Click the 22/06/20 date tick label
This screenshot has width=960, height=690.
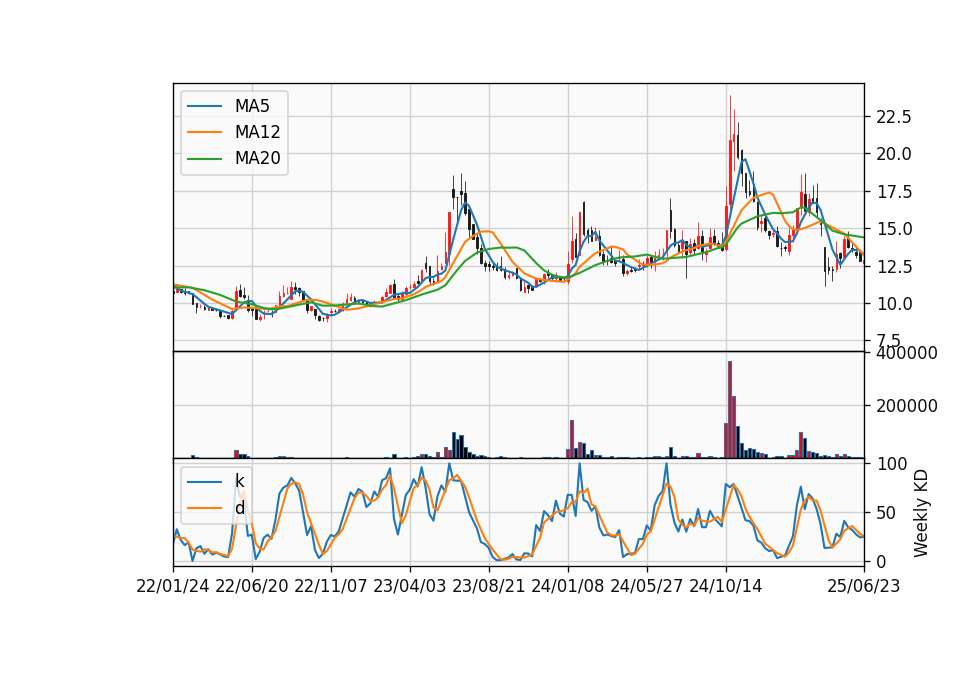click(252, 586)
